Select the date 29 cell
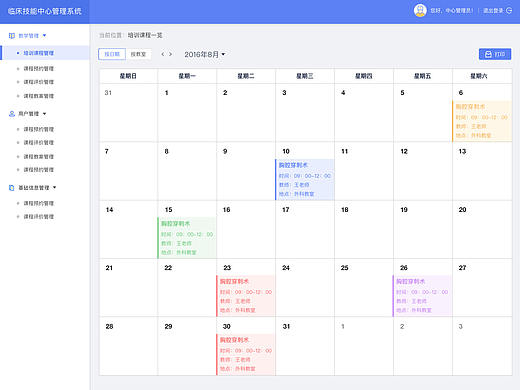Image resolution: width=520 pixels, height=390 pixels. [187, 346]
